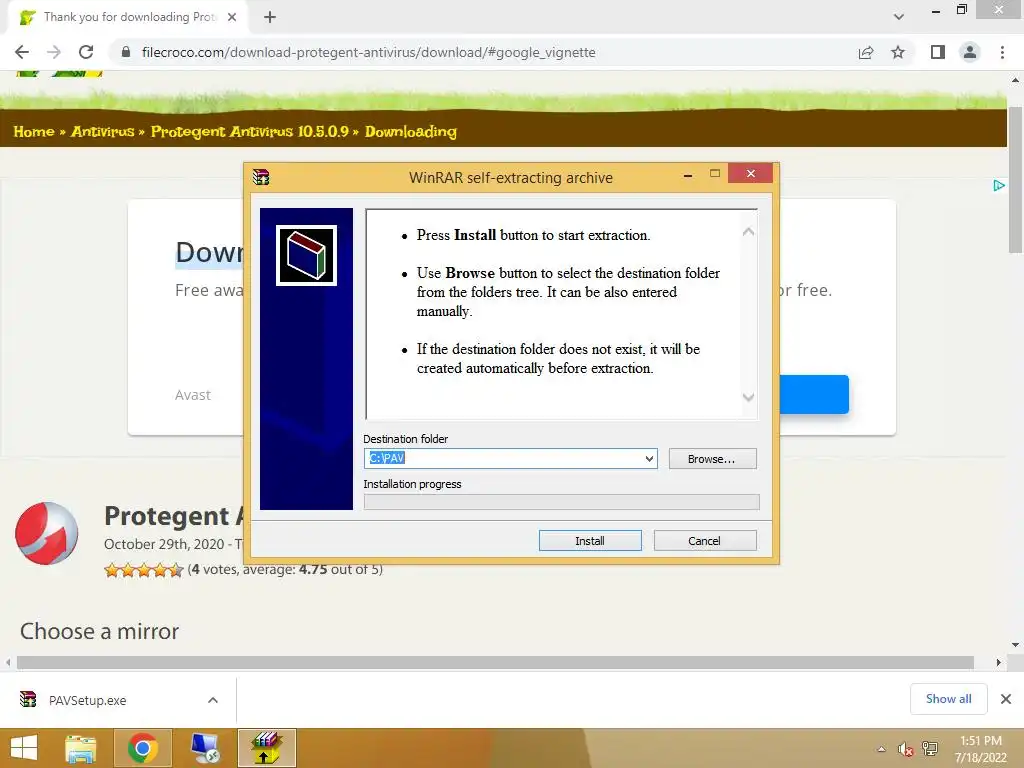This screenshot has width=1024, height=768.
Task: Cancel the WinRAR self-extracting archive
Action: pos(705,541)
